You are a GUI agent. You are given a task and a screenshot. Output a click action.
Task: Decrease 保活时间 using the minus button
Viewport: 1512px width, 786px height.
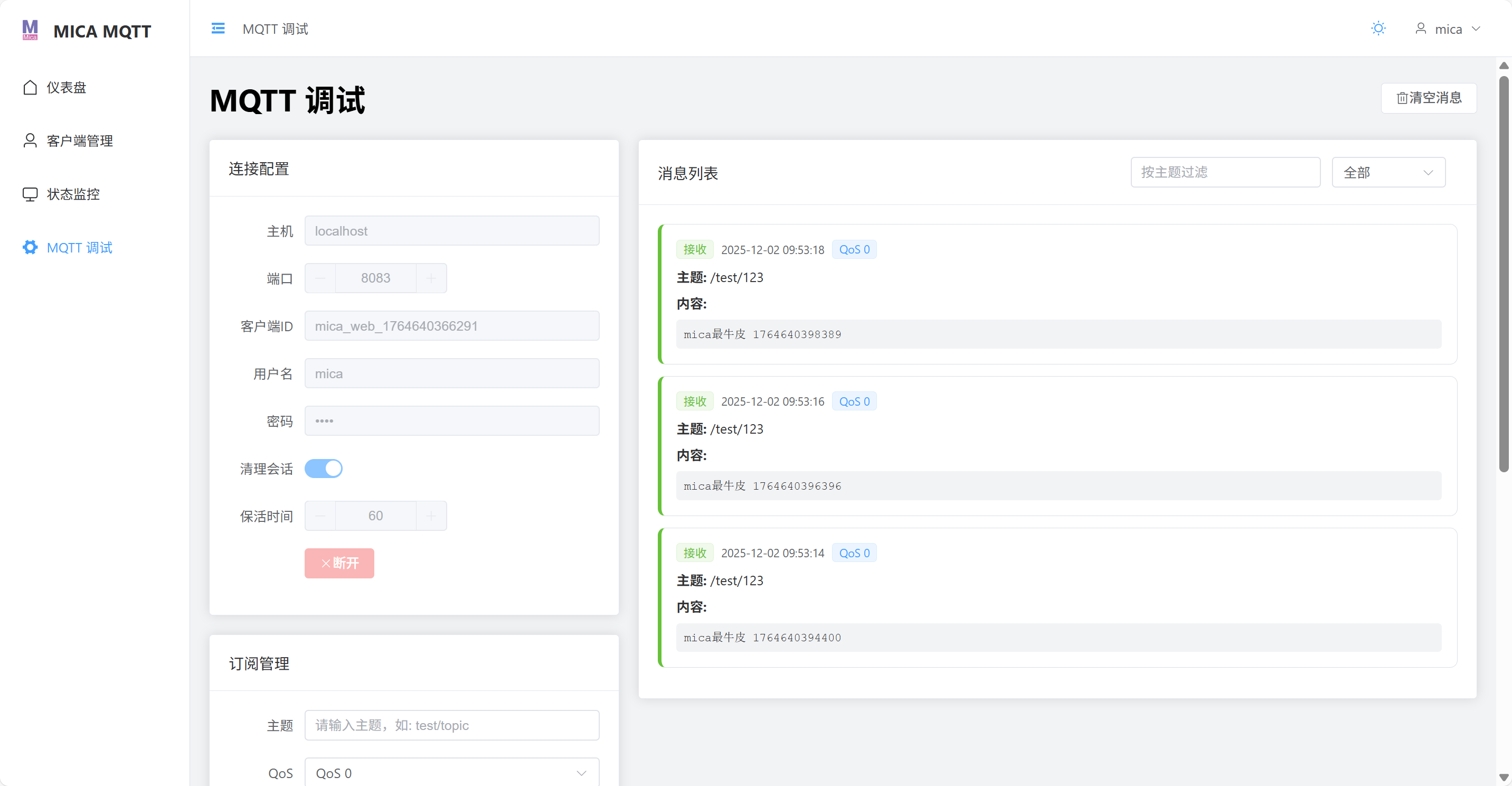320,515
